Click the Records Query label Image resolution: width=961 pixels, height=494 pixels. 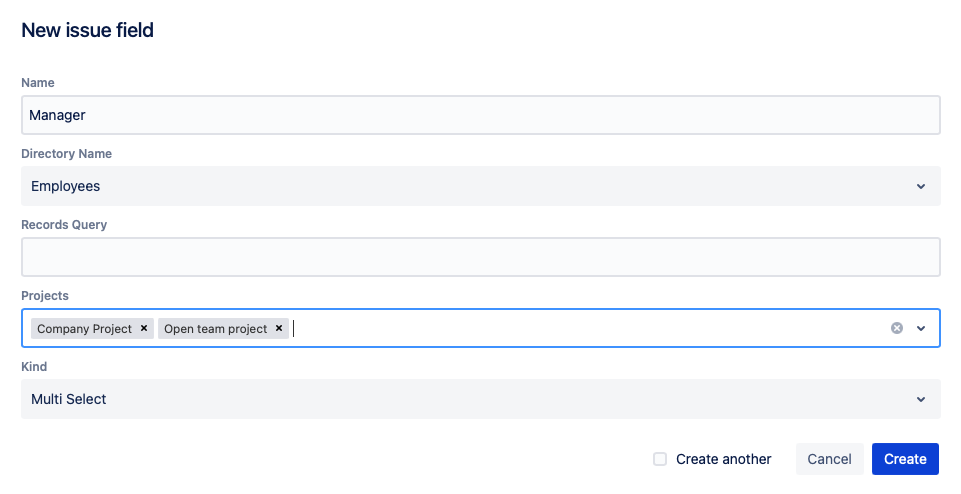pyautogui.click(x=64, y=225)
